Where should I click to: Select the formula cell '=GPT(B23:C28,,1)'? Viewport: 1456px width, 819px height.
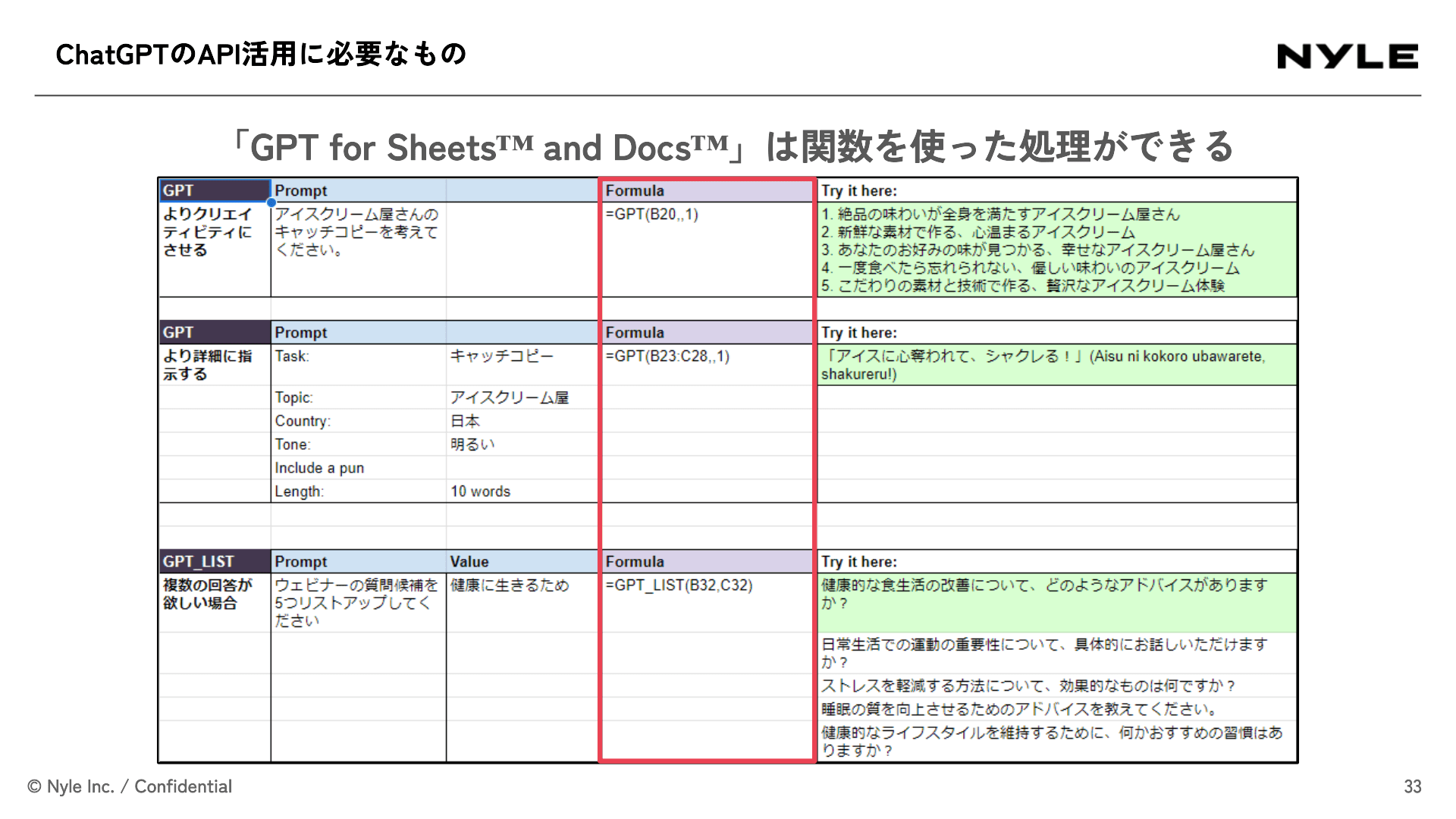pos(707,365)
